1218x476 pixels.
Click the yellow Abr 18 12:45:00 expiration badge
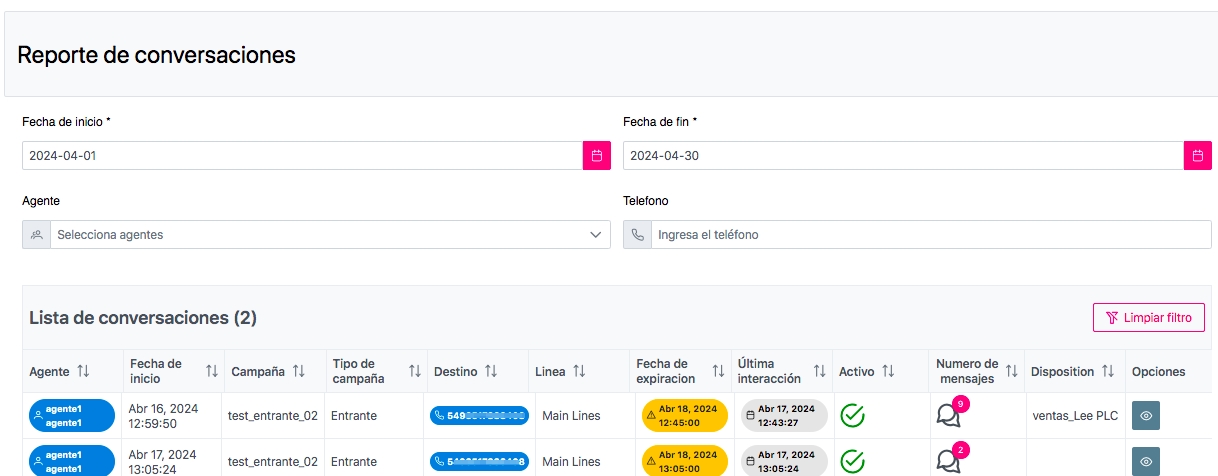(x=681, y=415)
